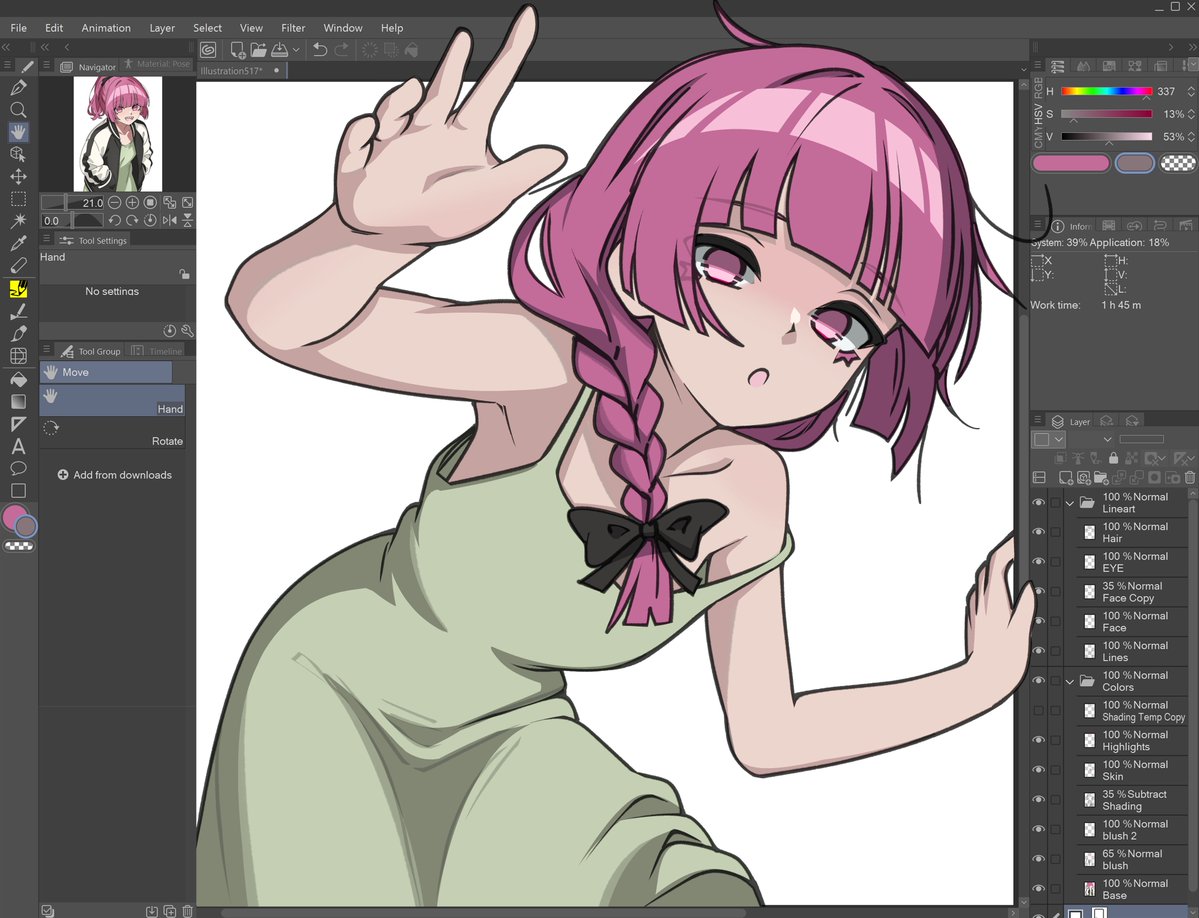The height and width of the screenshot is (918, 1199).
Task: Select the Gradient tool
Action: (18, 401)
